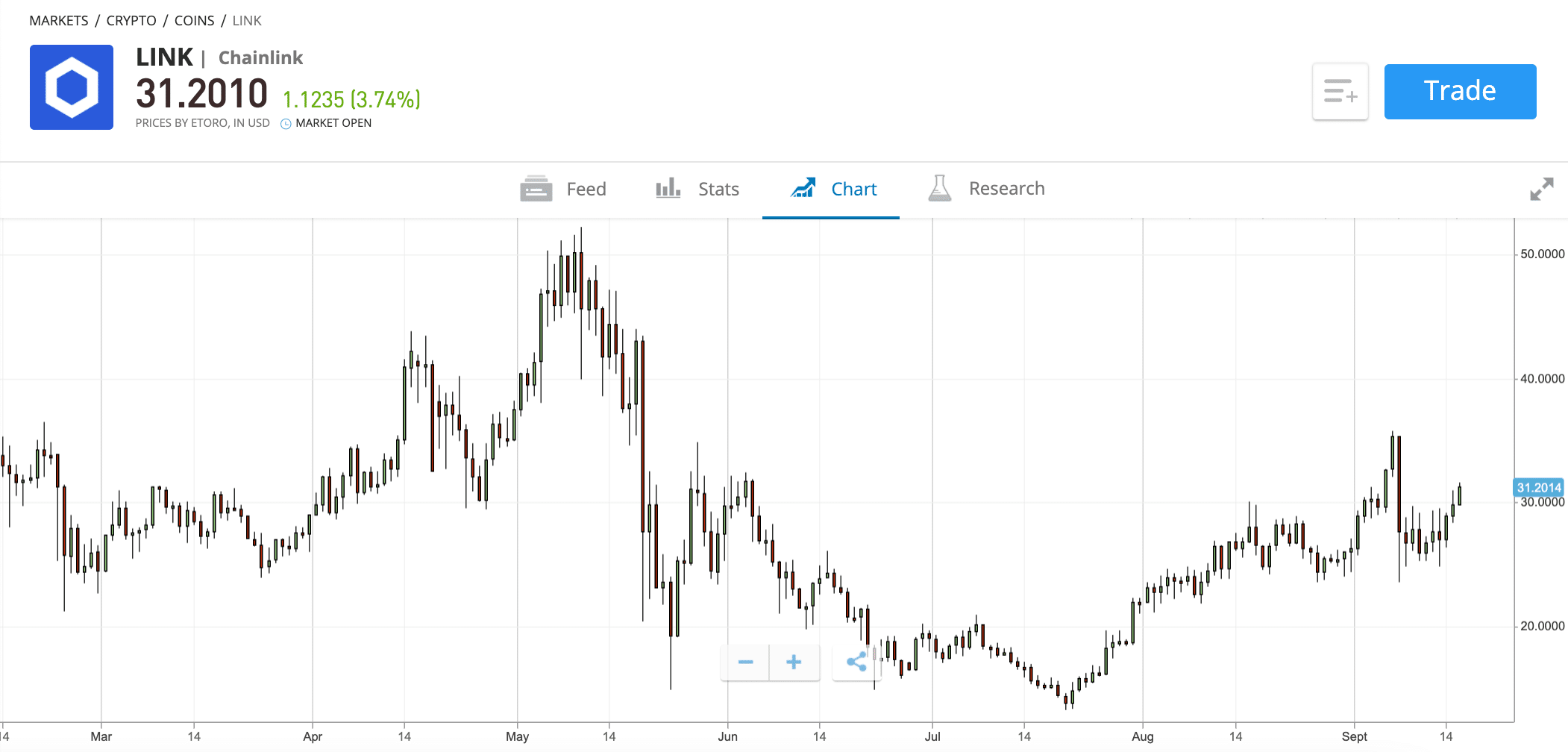The height and width of the screenshot is (752, 1568).
Task: Click the 20.0000 price axis label
Action: (1542, 627)
